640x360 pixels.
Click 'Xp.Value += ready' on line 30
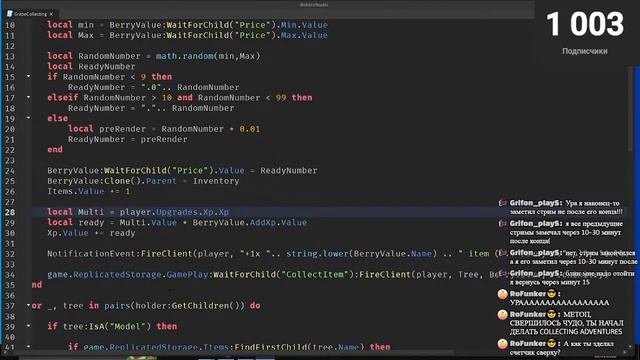[x=91, y=233]
